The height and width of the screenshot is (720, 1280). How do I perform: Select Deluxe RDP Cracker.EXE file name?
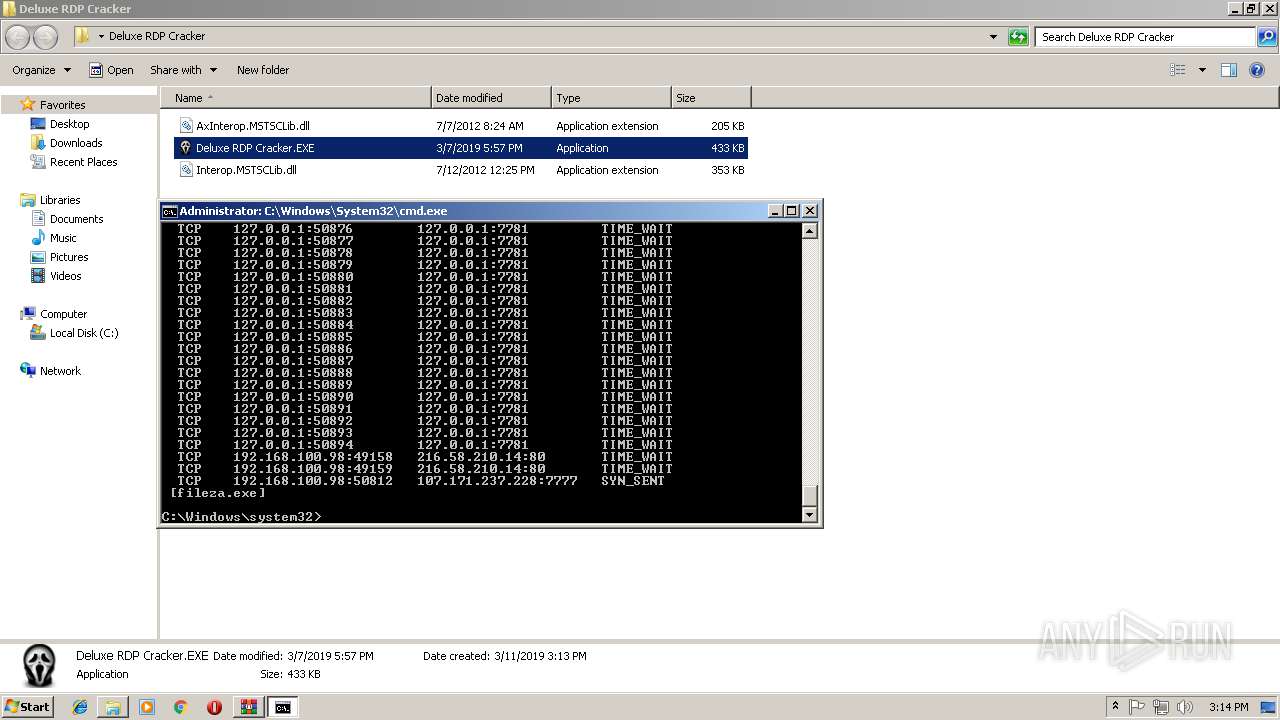[x=255, y=148]
